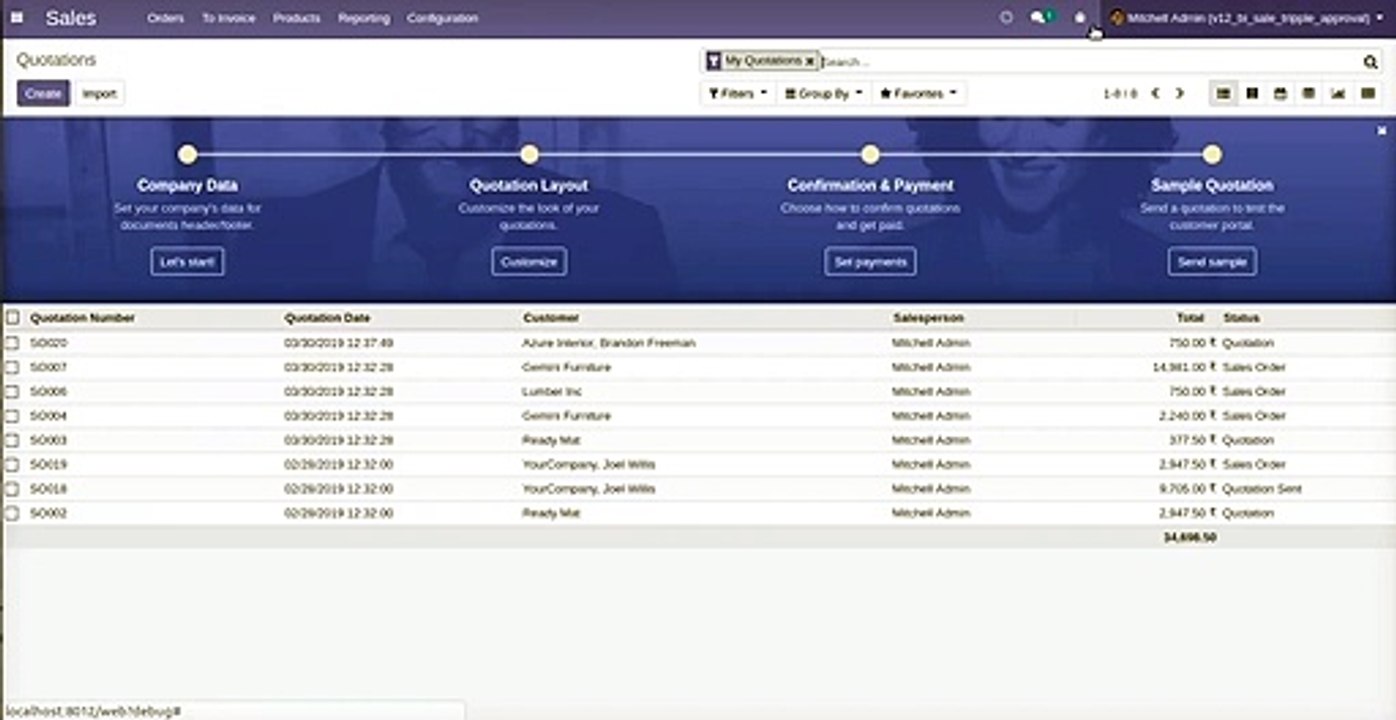Click the 377.50 total for SO003
The image size is (1396, 720).
(1194, 440)
